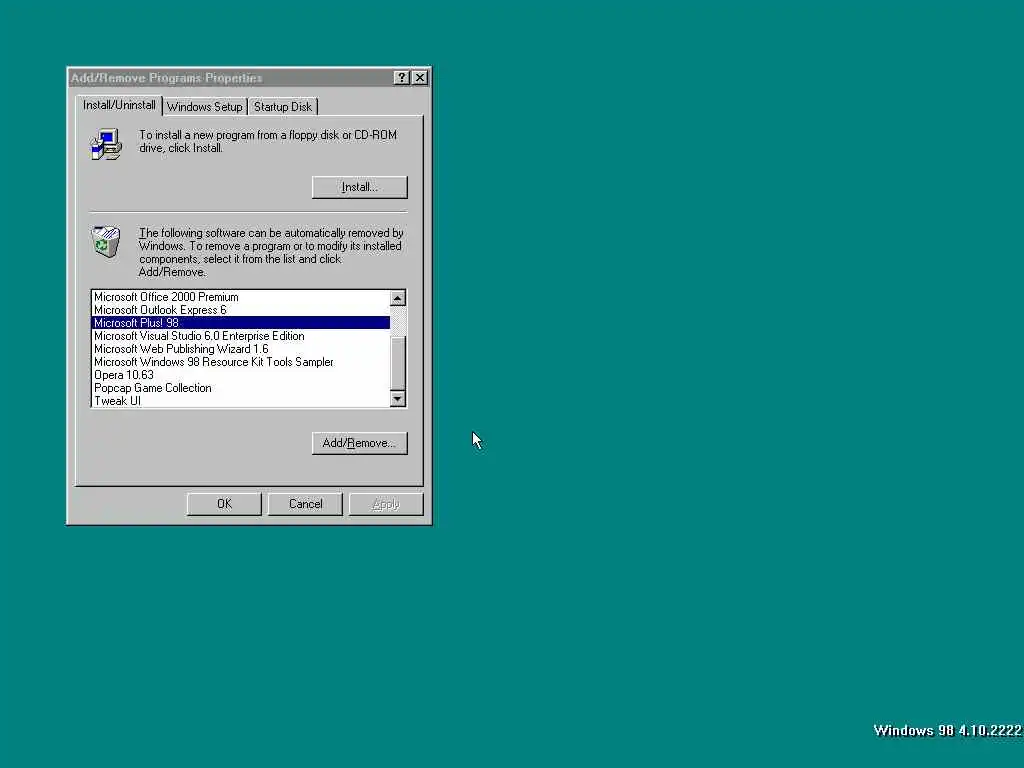Select Microsoft Plus! 98 entry

240,323
